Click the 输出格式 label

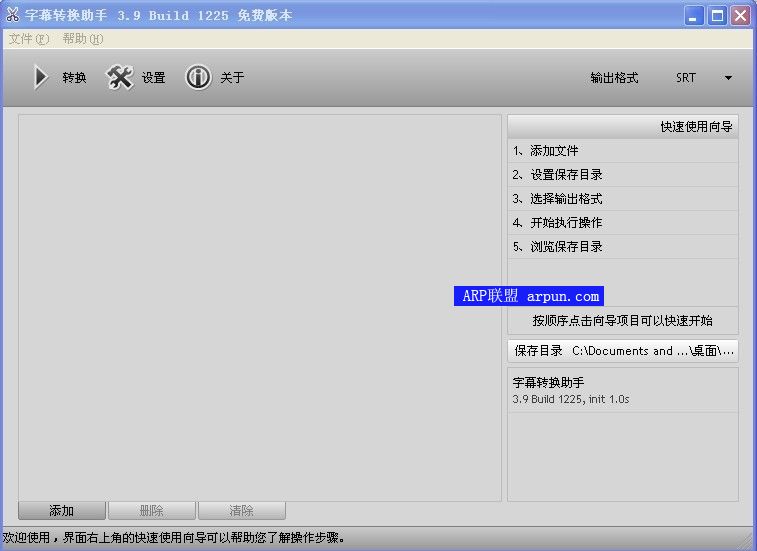(614, 78)
